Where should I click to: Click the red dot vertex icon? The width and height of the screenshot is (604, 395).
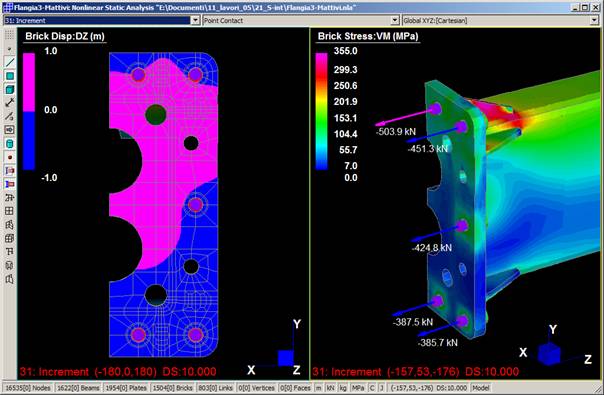coord(10,157)
